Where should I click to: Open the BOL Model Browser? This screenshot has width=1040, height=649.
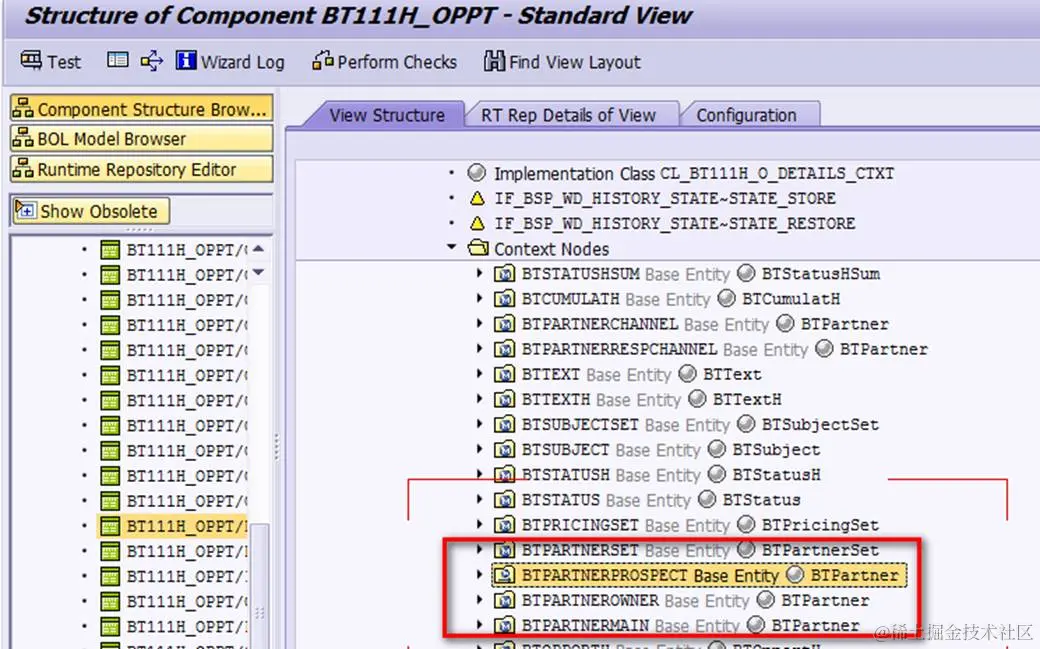pyautogui.click(x=141, y=139)
